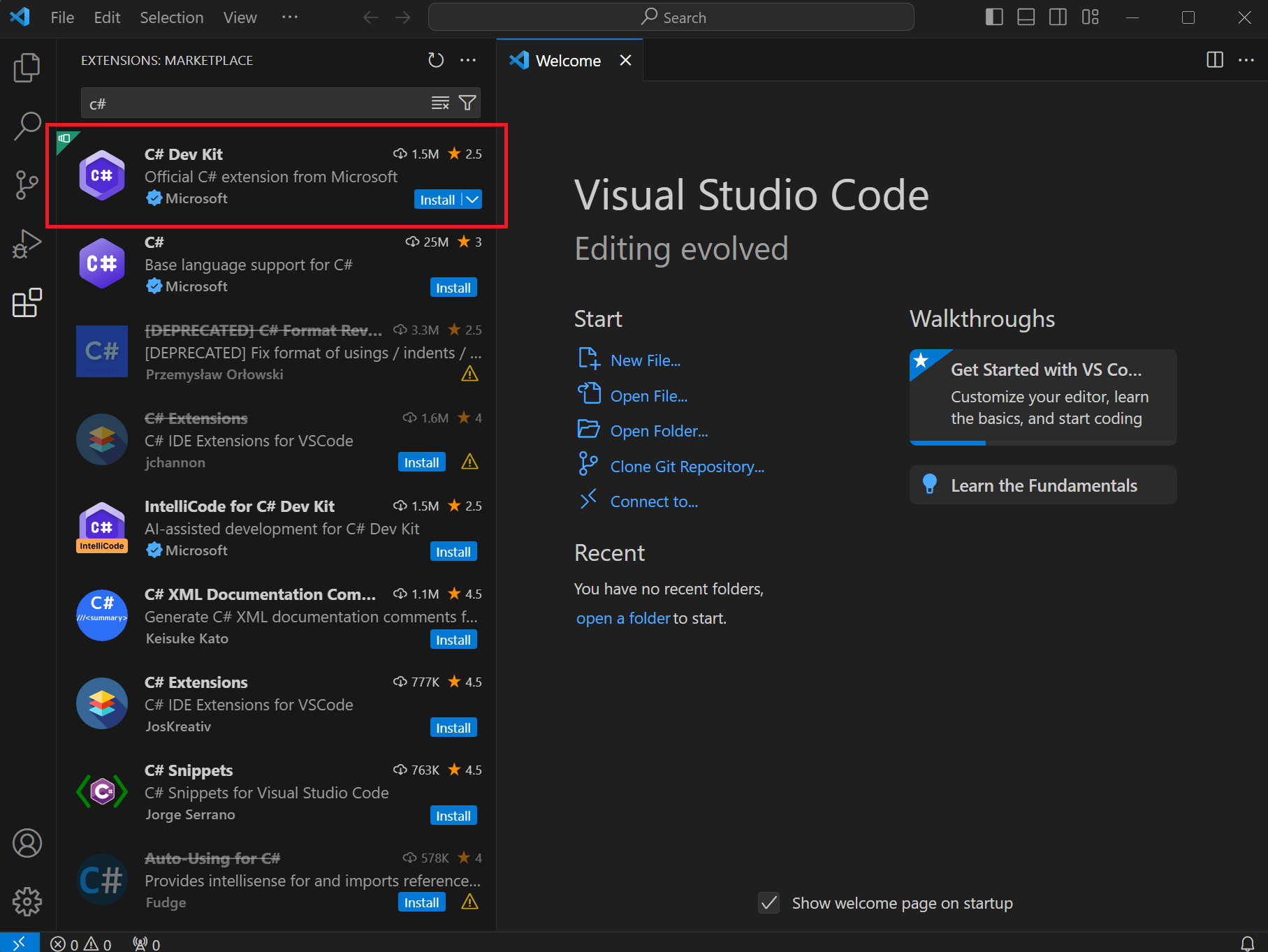This screenshot has width=1268, height=952.
Task: Open the editor more actions menu
Action: click(1247, 60)
